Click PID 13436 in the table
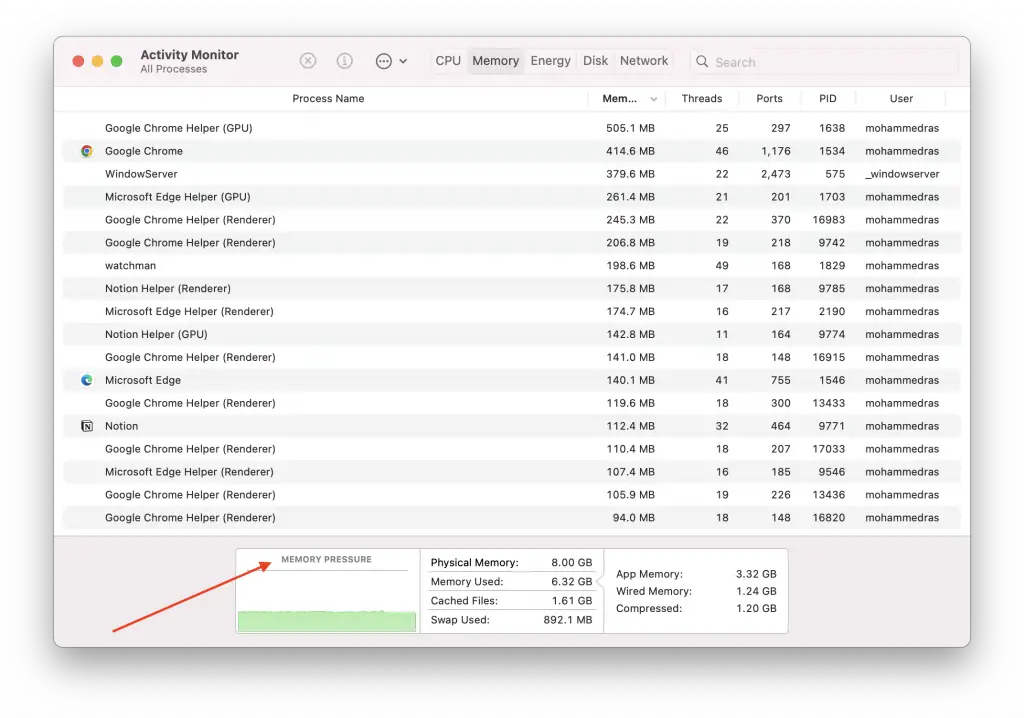The image size is (1024, 718). click(x=829, y=495)
